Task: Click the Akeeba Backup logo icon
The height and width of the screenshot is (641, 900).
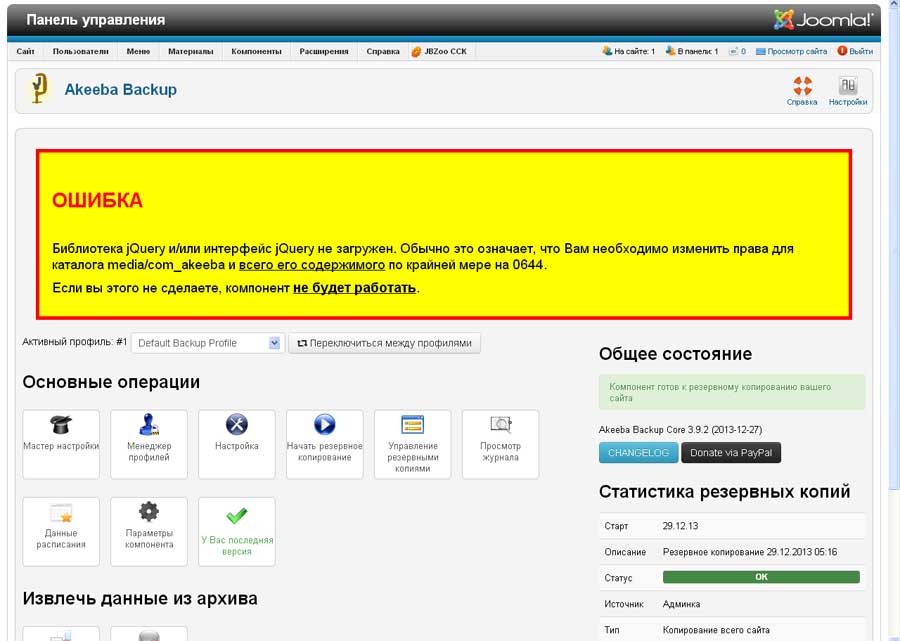Action: [39, 89]
